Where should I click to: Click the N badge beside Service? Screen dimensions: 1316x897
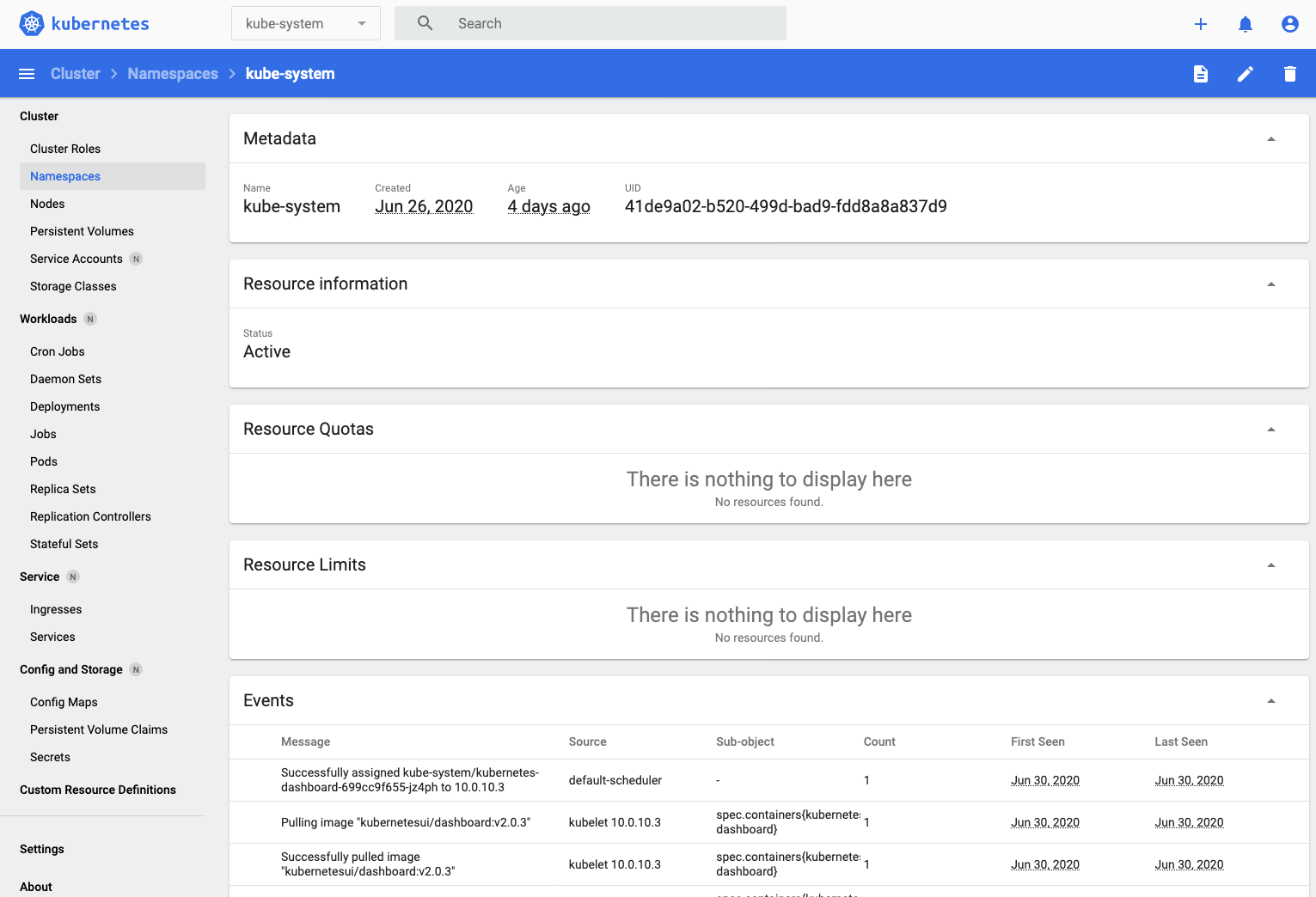coord(73,577)
